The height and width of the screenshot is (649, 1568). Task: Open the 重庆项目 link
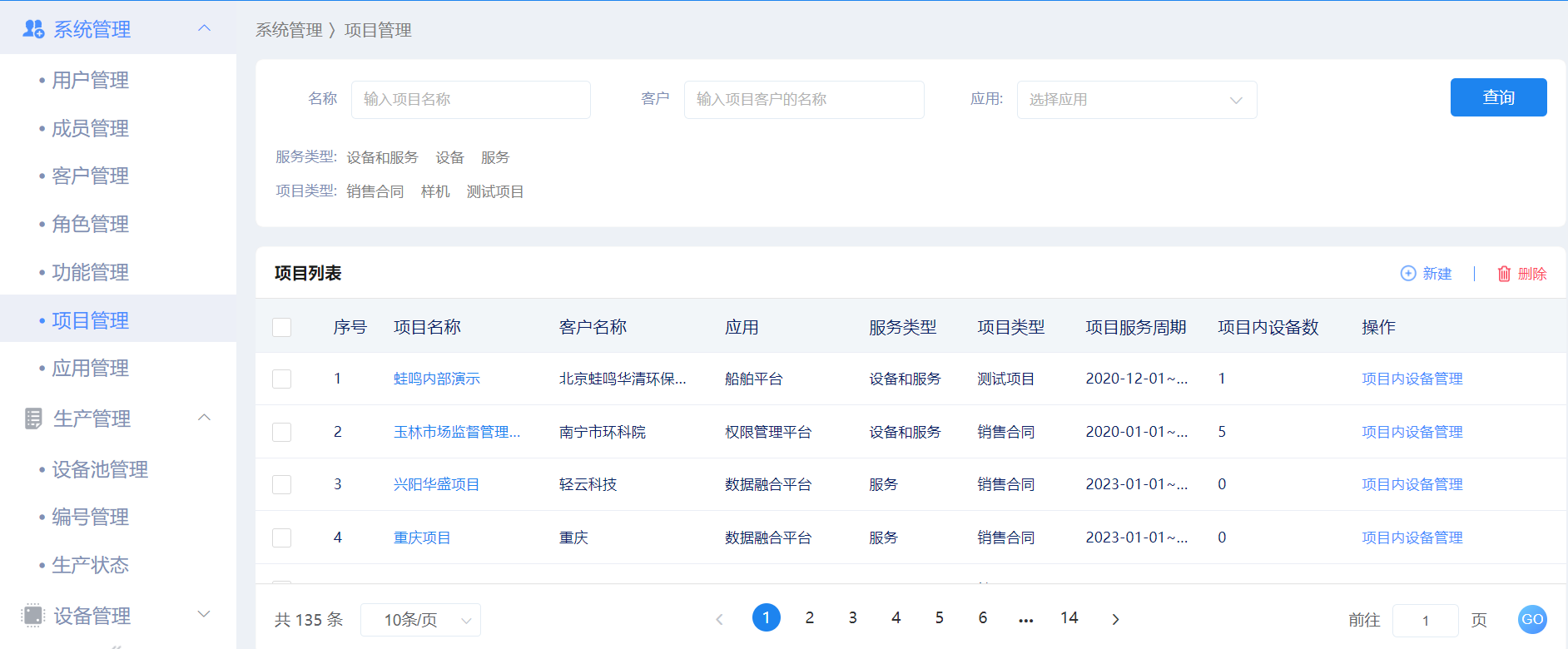422,538
